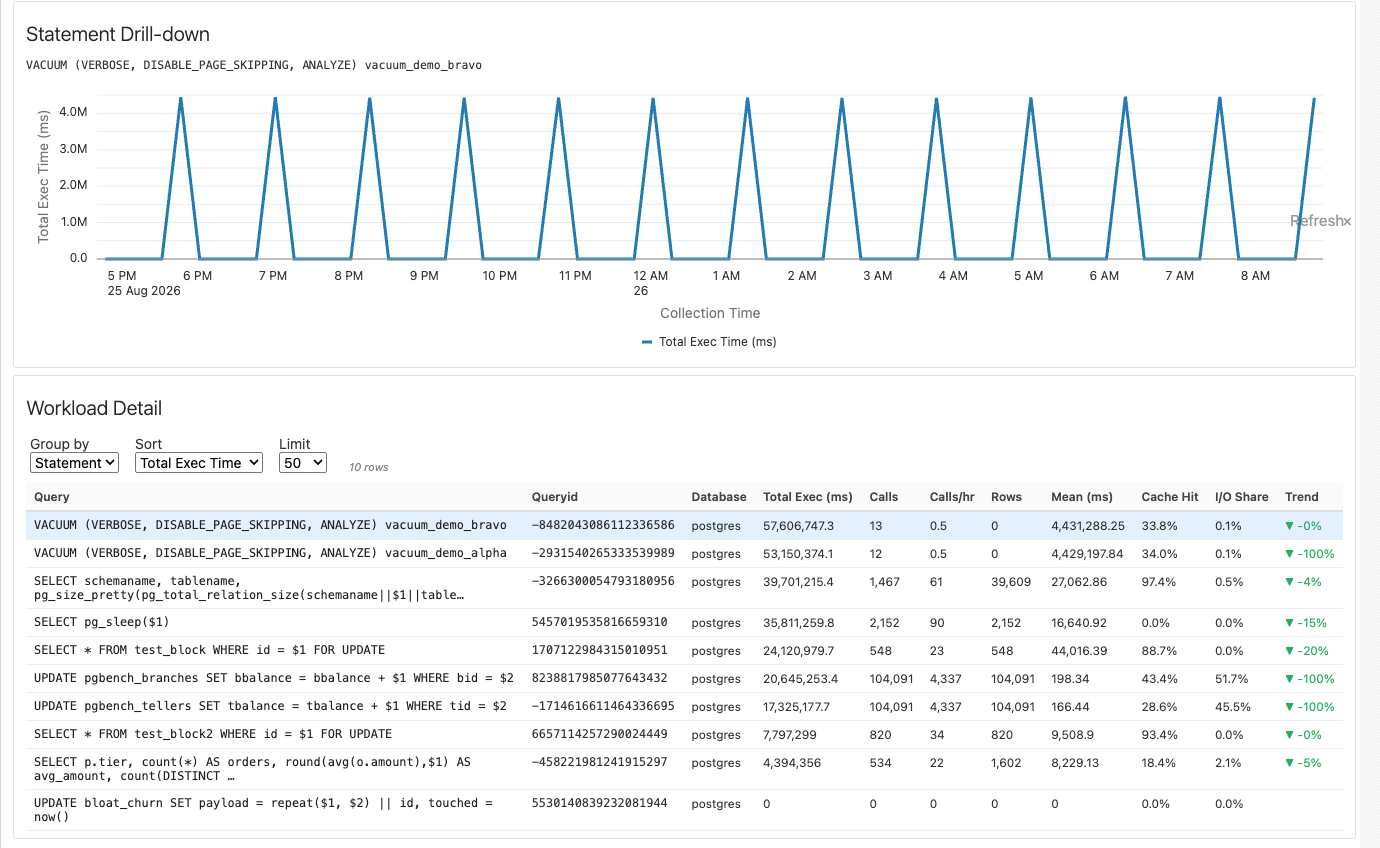
Task: Sort by the Database column header
Action: pos(719,497)
